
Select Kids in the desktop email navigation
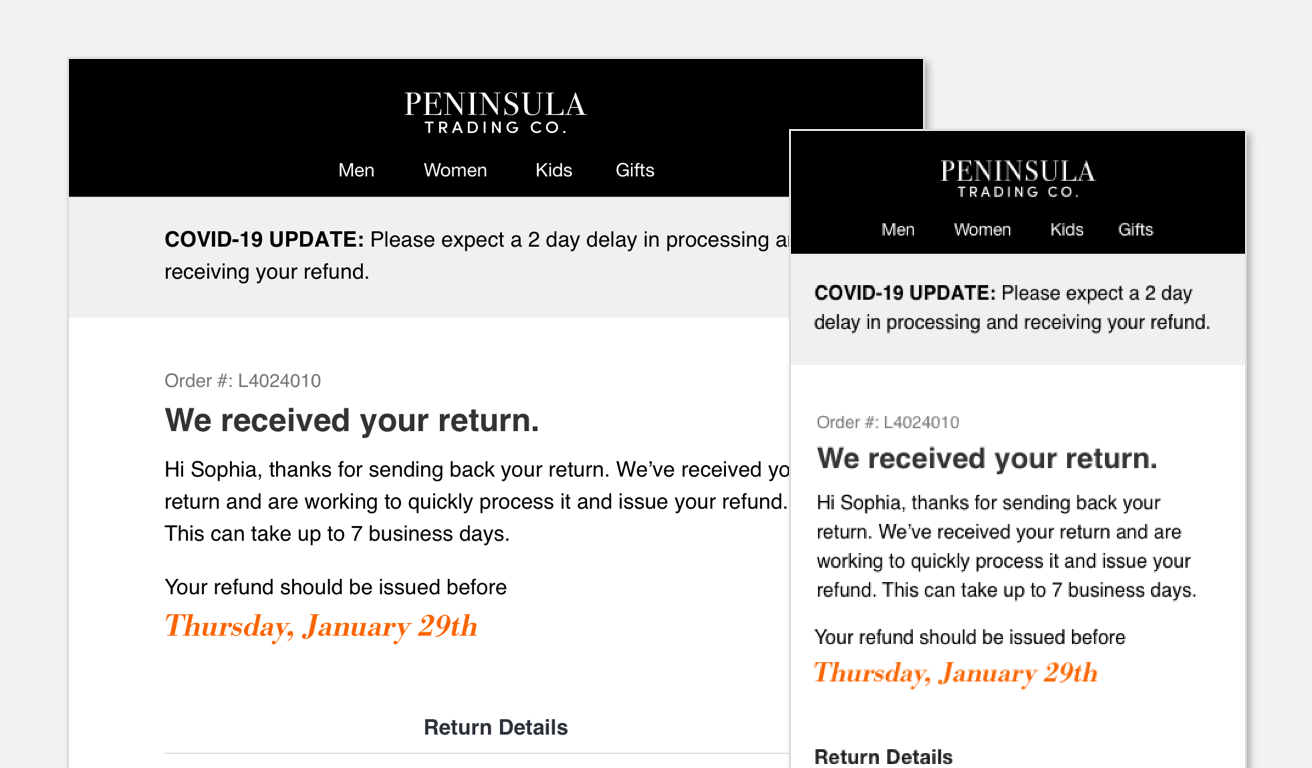tap(553, 170)
